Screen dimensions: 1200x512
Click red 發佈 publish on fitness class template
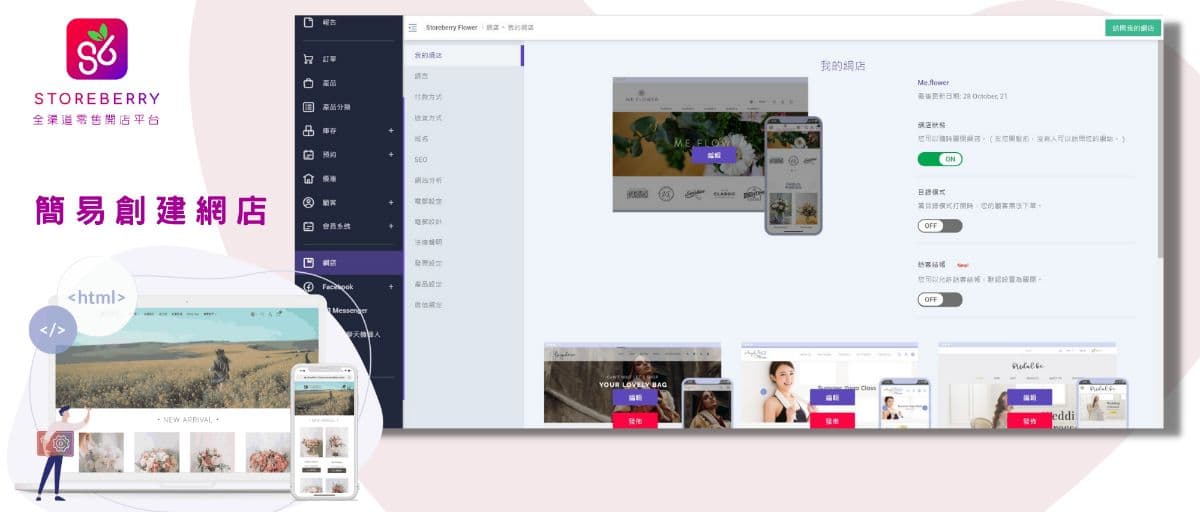point(832,420)
